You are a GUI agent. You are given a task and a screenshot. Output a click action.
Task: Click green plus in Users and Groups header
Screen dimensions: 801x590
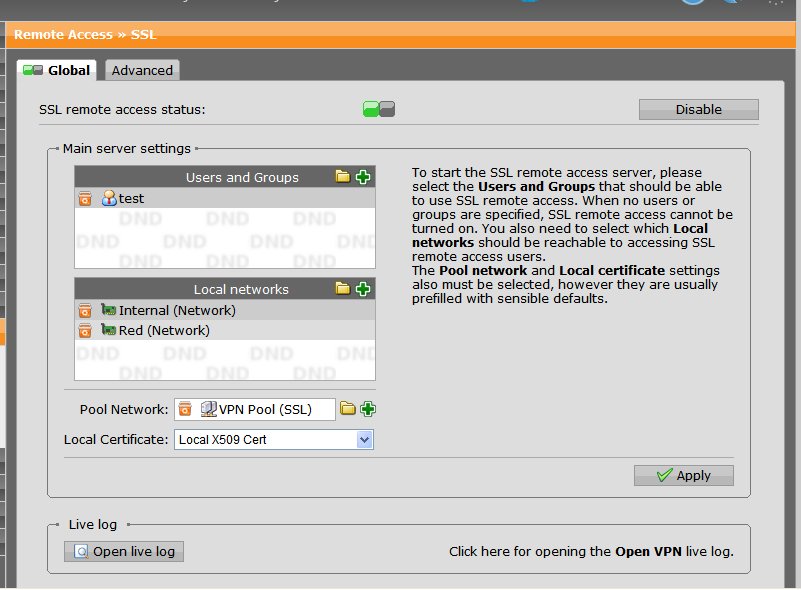point(363,177)
